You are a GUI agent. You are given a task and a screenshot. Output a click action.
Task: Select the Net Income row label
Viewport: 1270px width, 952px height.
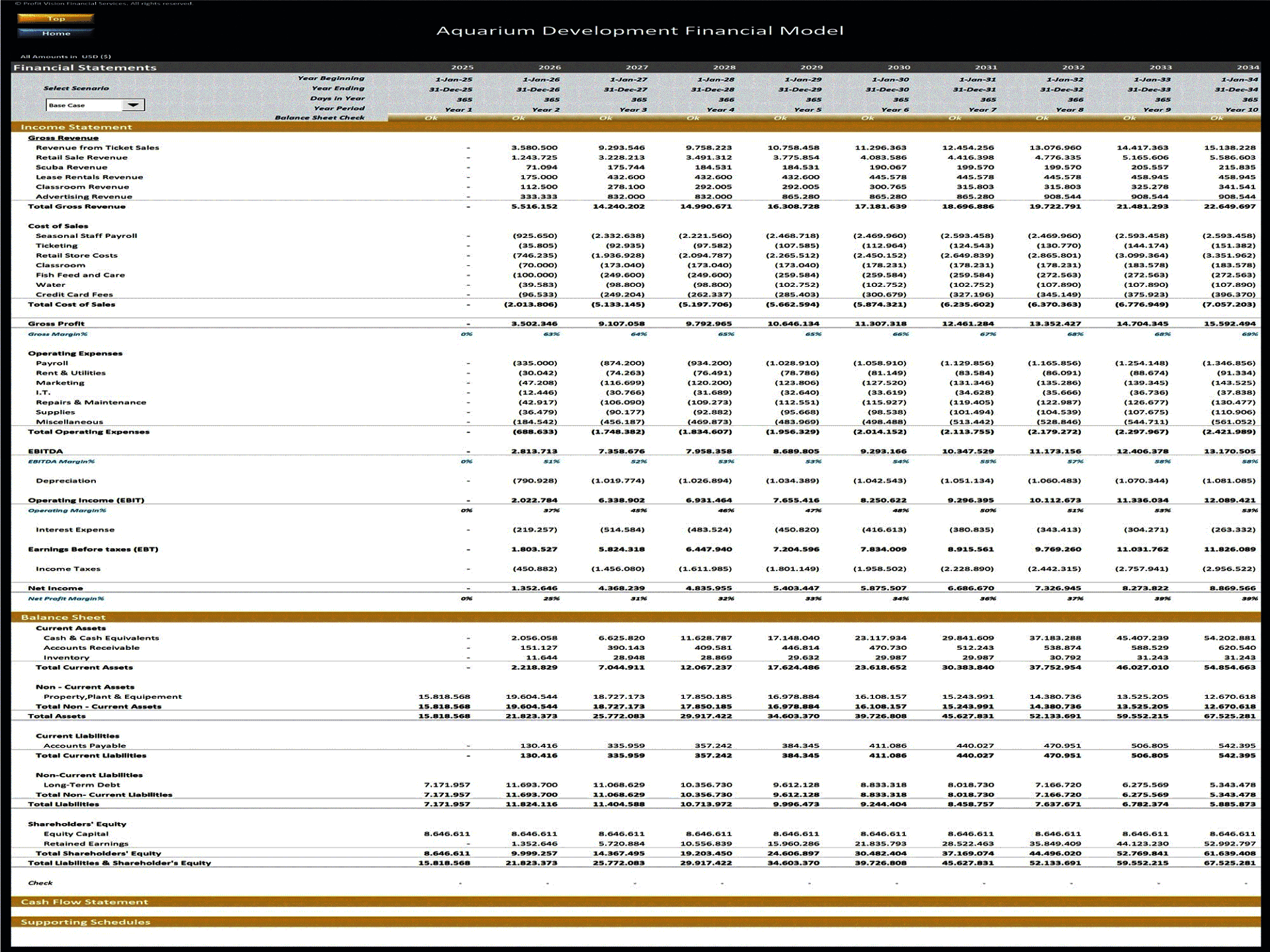56,588
